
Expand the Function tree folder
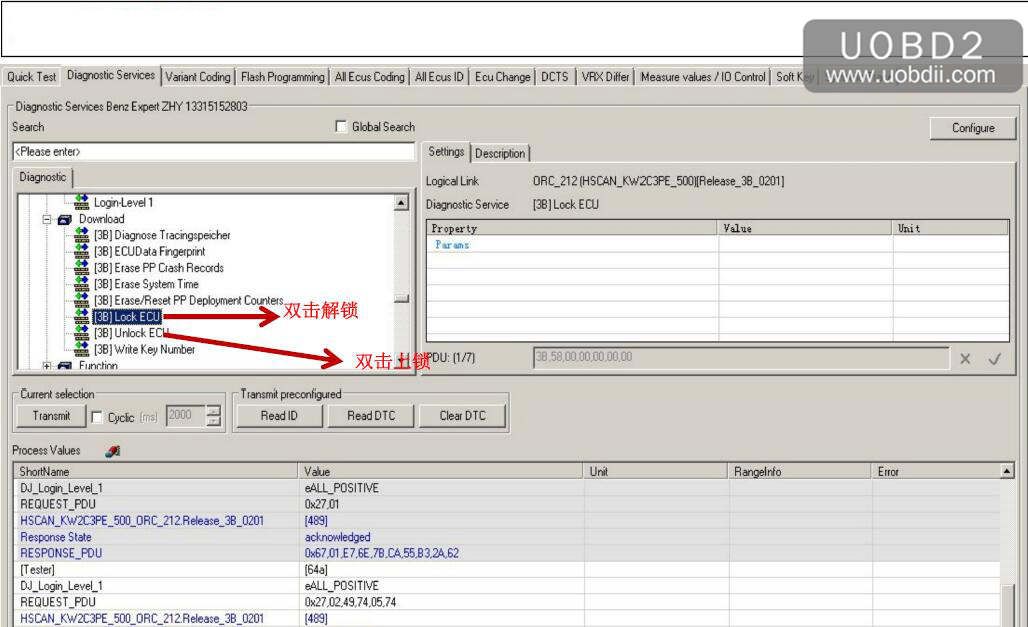47,365
